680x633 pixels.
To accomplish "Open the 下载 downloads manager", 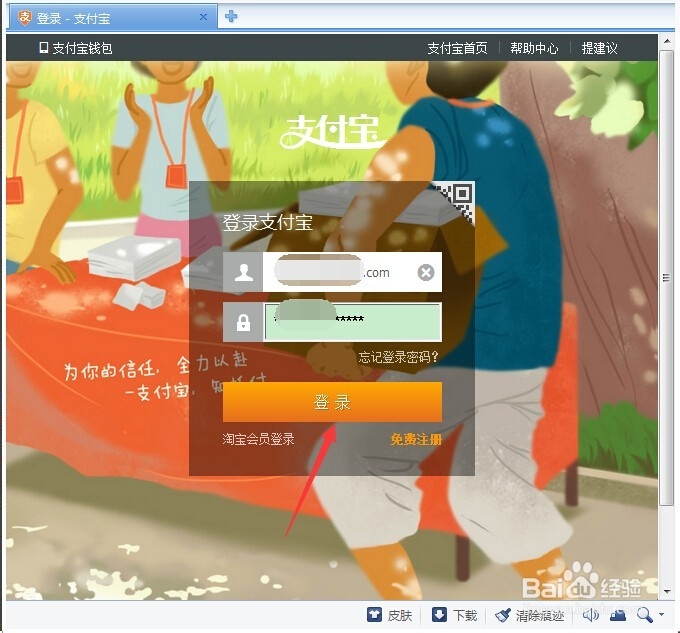I will 454,615.
